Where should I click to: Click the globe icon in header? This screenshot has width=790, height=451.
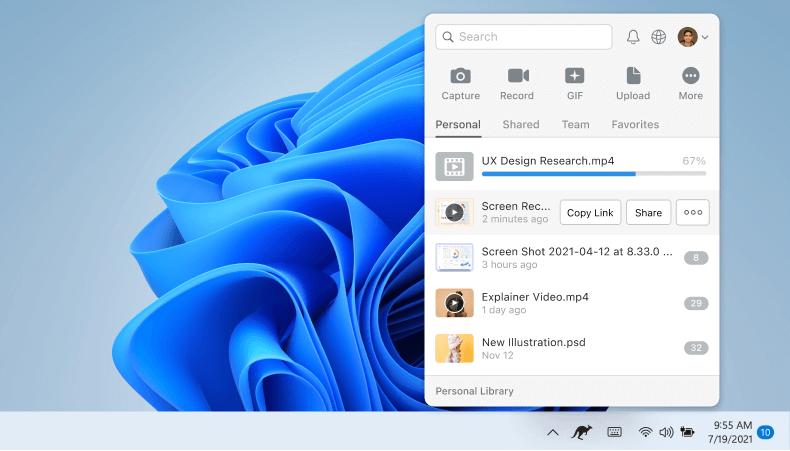point(659,37)
